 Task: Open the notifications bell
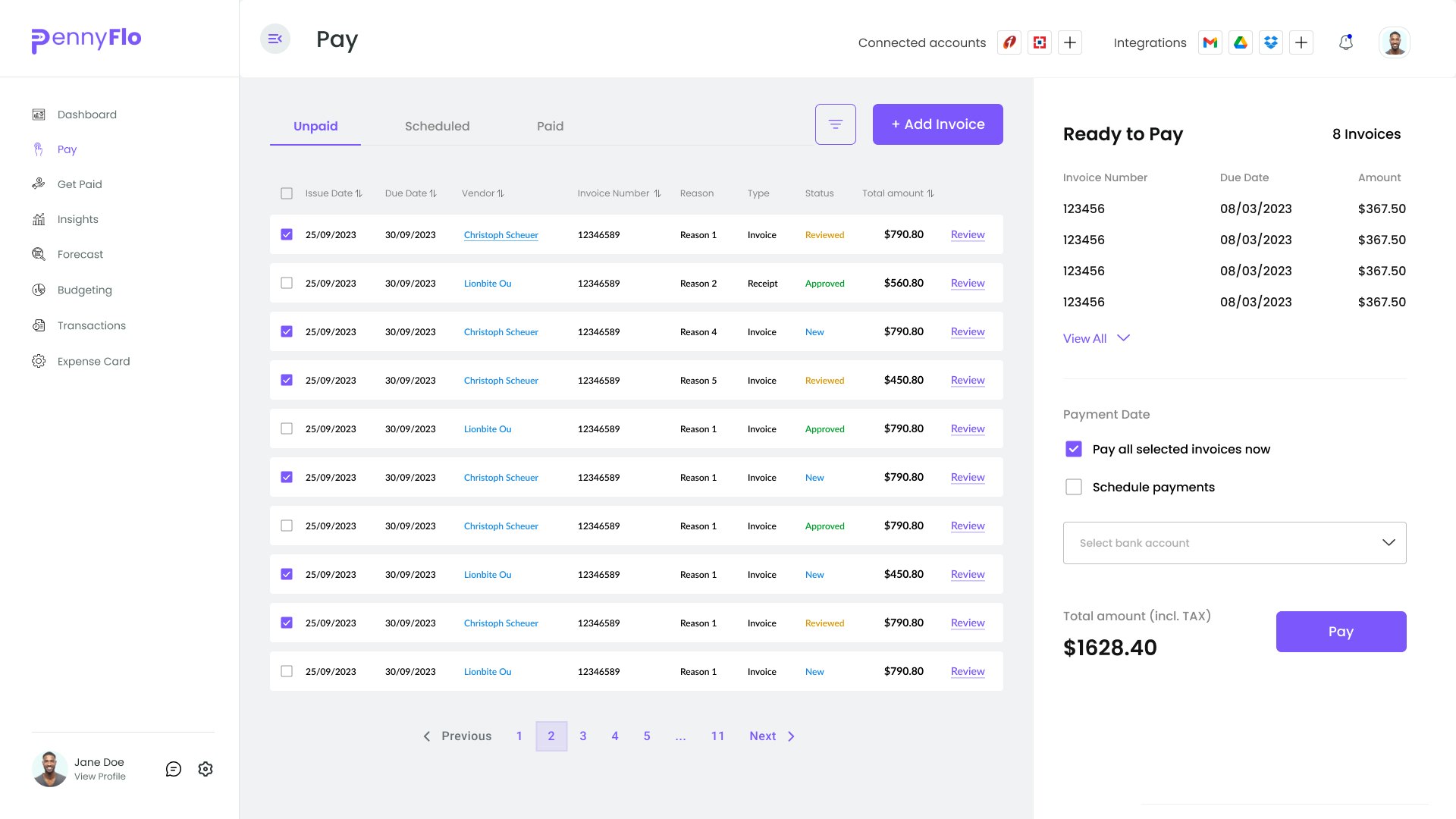click(1345, 42)
